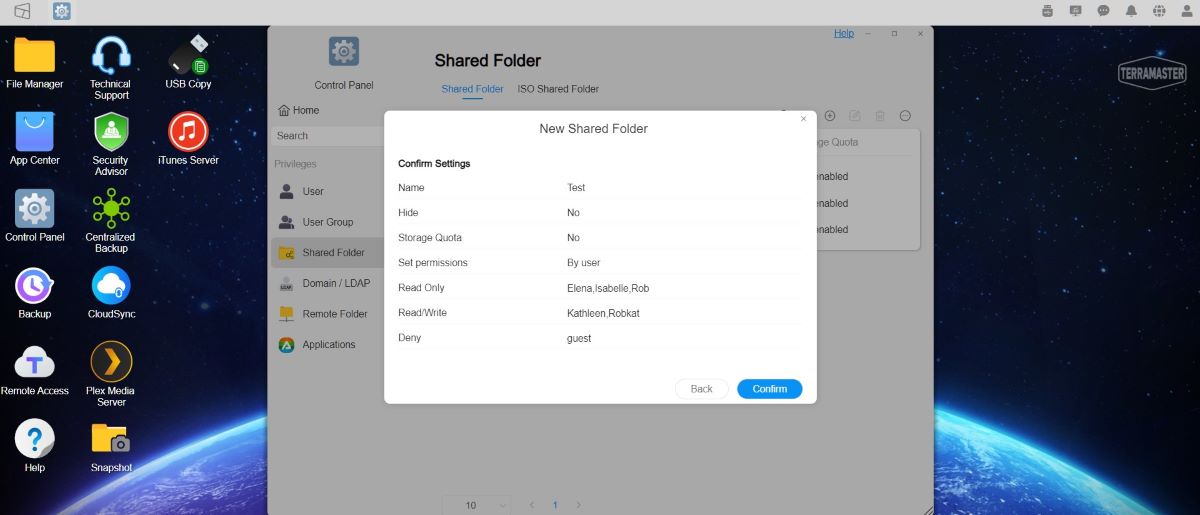Open the Snapshot app icon
The width and height of the screenshot is (1200, 515).
click(111, 441)
